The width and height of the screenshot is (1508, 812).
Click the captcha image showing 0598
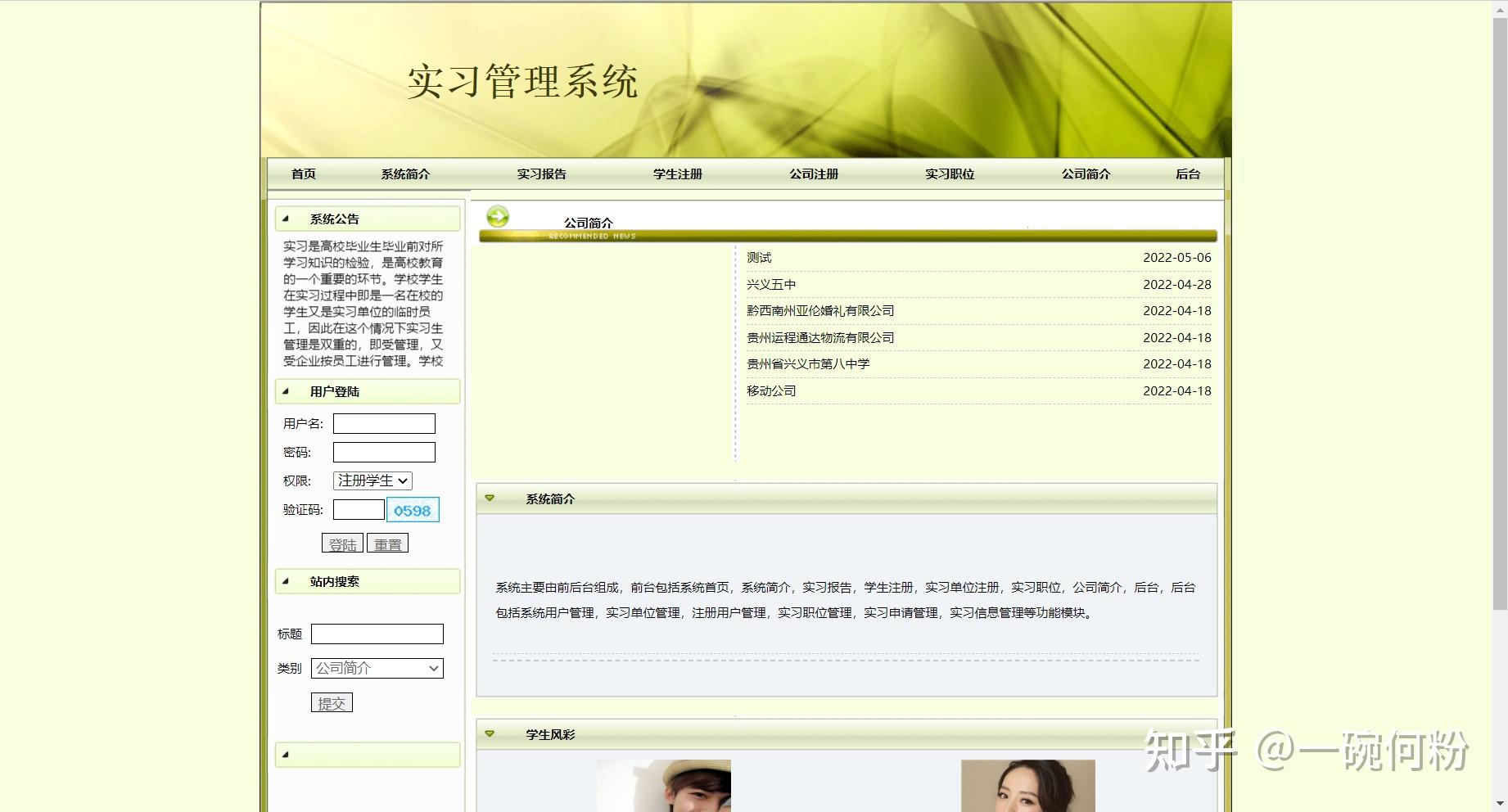(x=413, y=509)
